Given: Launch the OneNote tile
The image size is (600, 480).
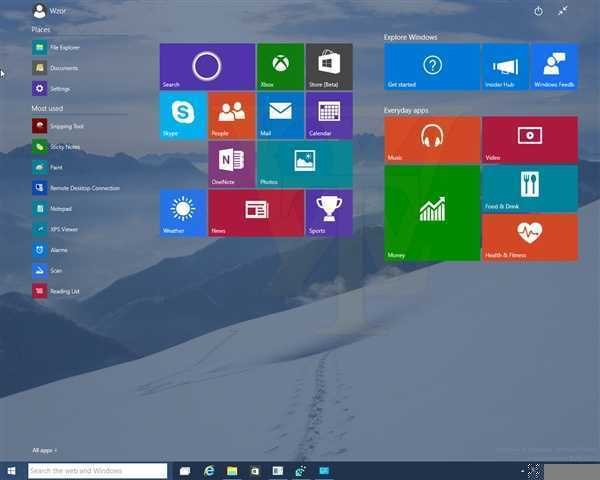Looking at the screenshot, I should [232, 164].
